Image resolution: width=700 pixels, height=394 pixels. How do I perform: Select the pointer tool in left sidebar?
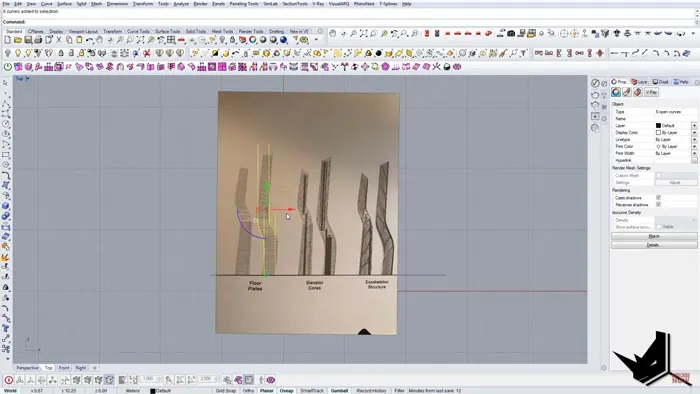pos(5,83)
